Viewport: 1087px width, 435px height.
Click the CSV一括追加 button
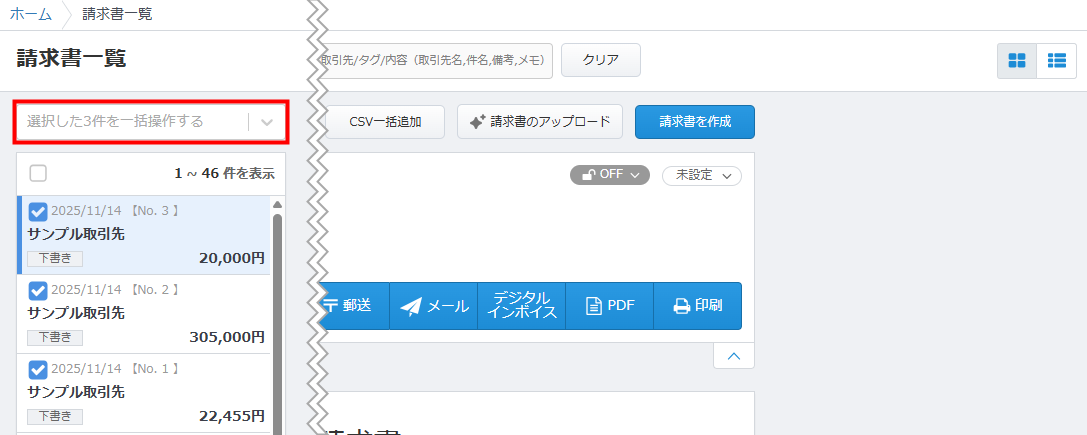pyautogui.click(x=384, y=122)
